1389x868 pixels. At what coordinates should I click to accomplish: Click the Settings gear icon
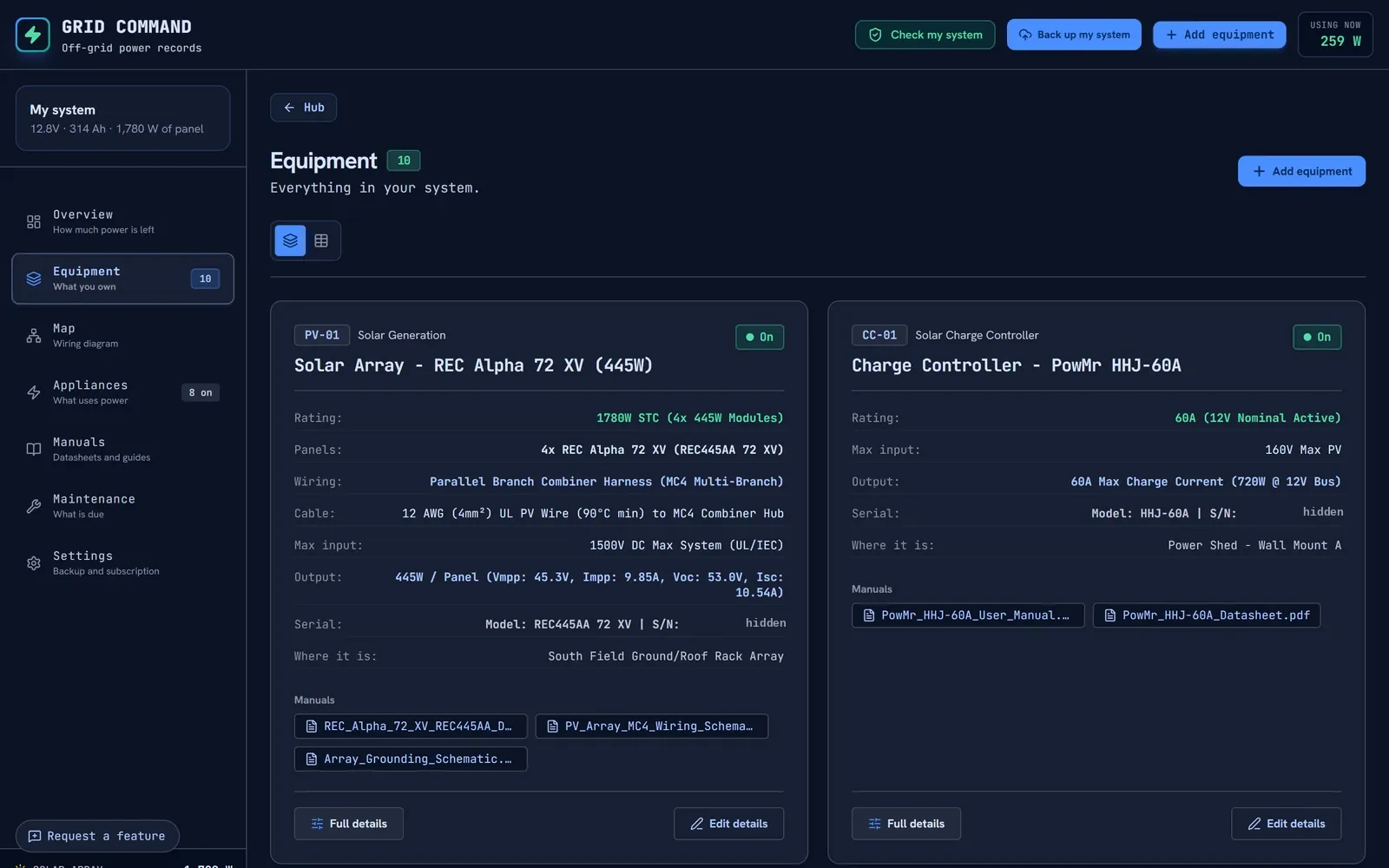[34, 562]
